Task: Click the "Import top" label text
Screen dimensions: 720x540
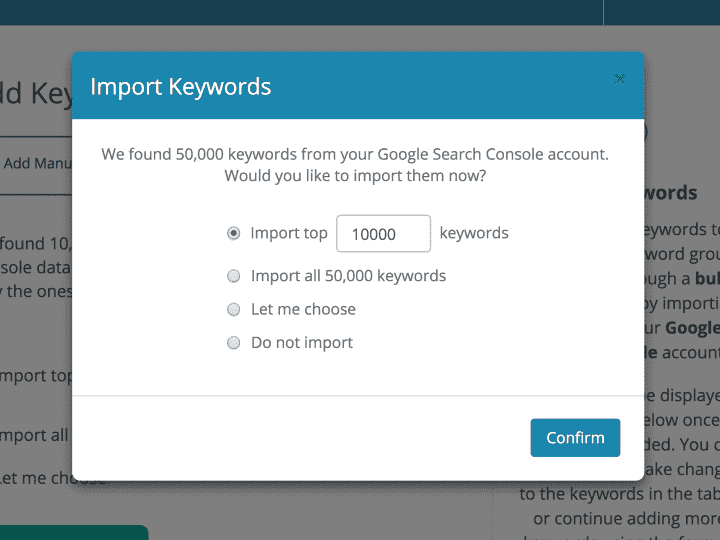Action: (289, 234)
